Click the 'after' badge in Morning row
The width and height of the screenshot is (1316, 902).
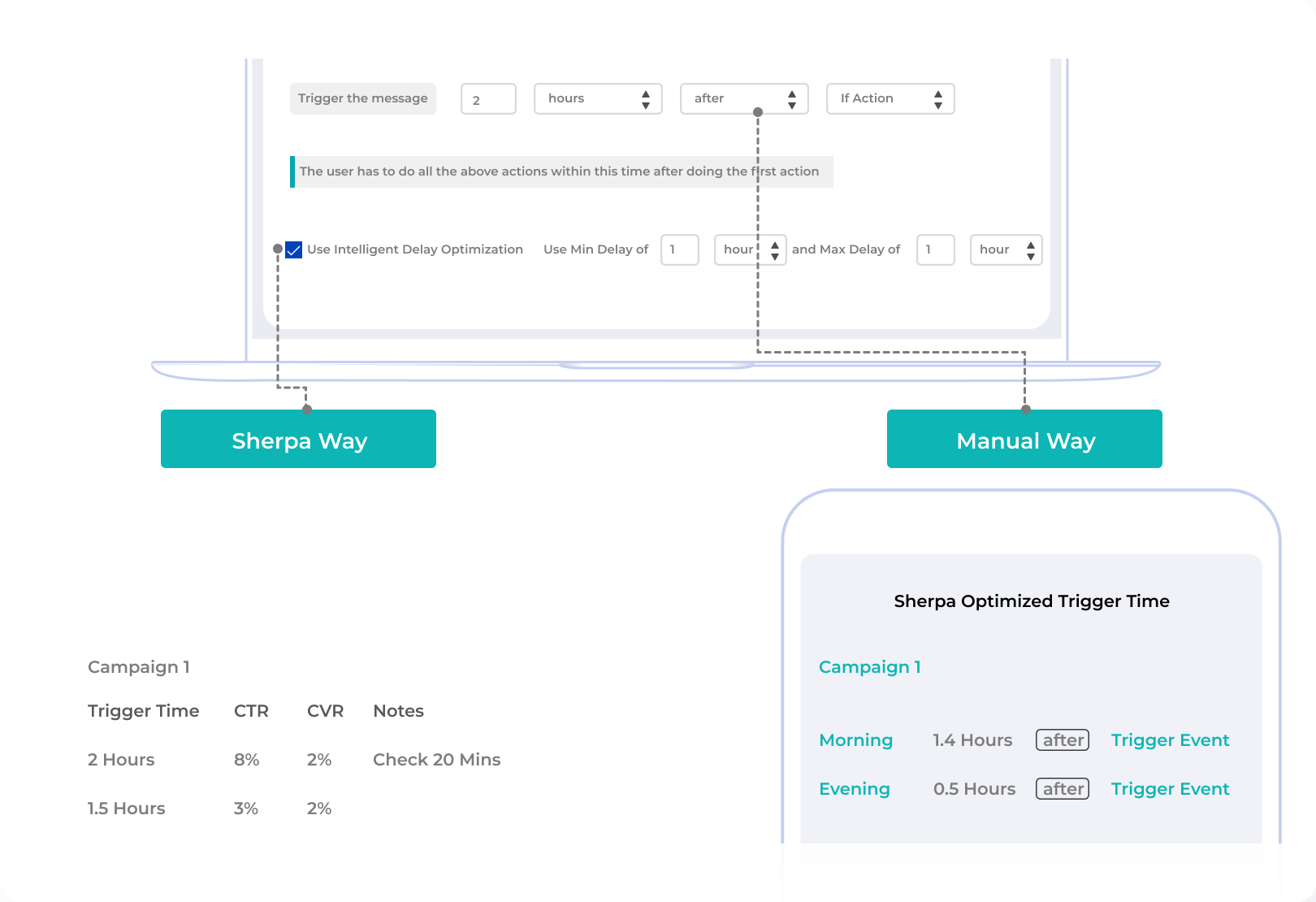click(x=1063, y=740)
